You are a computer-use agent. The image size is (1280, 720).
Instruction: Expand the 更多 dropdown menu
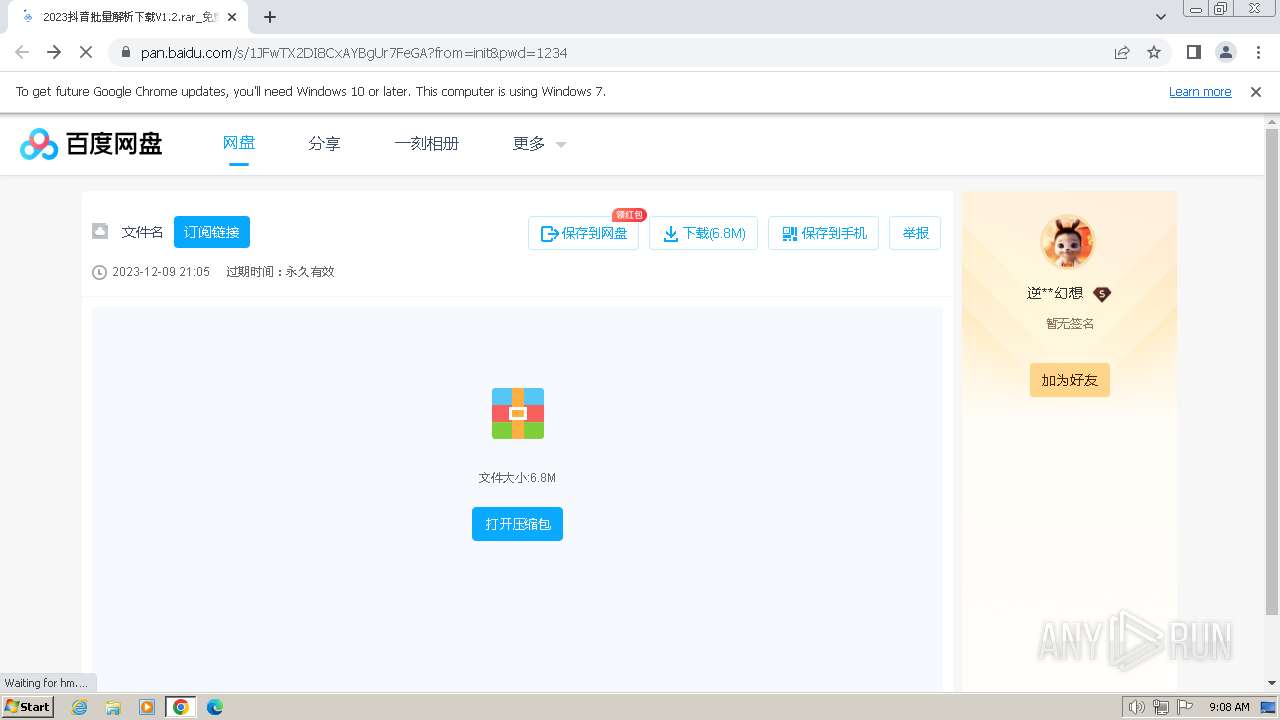tap(539, 144)
